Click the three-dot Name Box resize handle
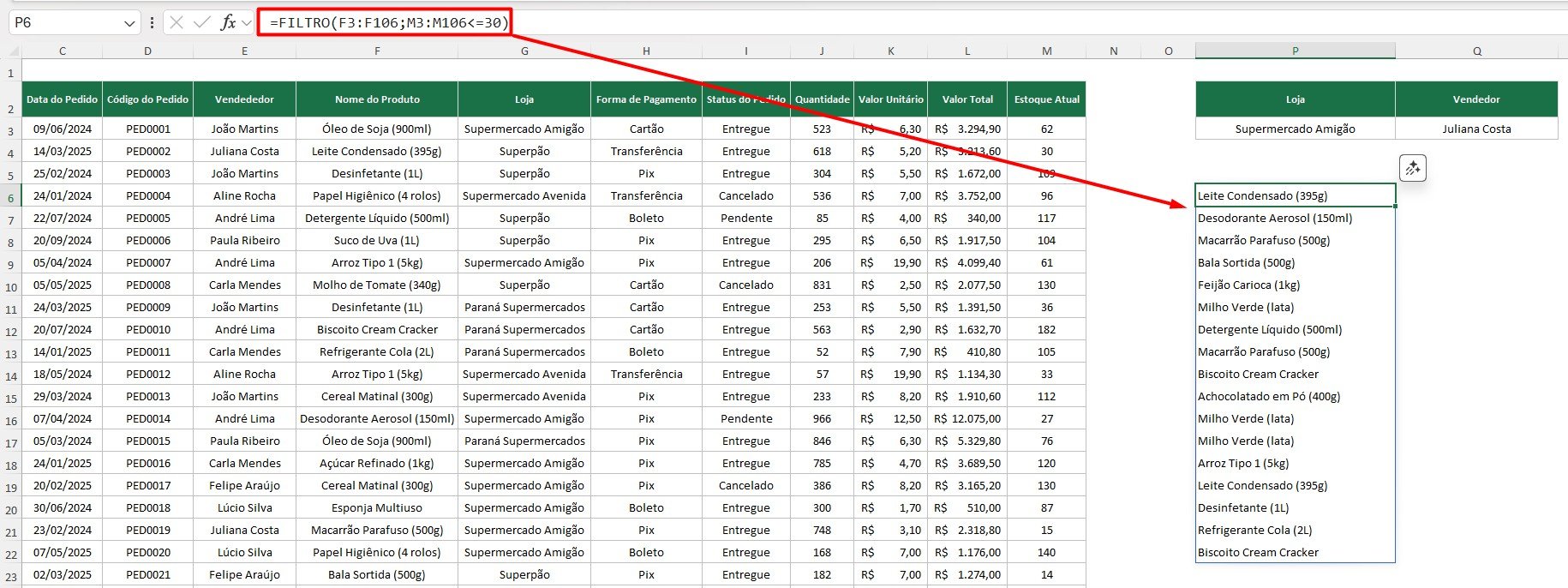The width and height of the screenshot is (1568, 588). click(x=152, y=22)
